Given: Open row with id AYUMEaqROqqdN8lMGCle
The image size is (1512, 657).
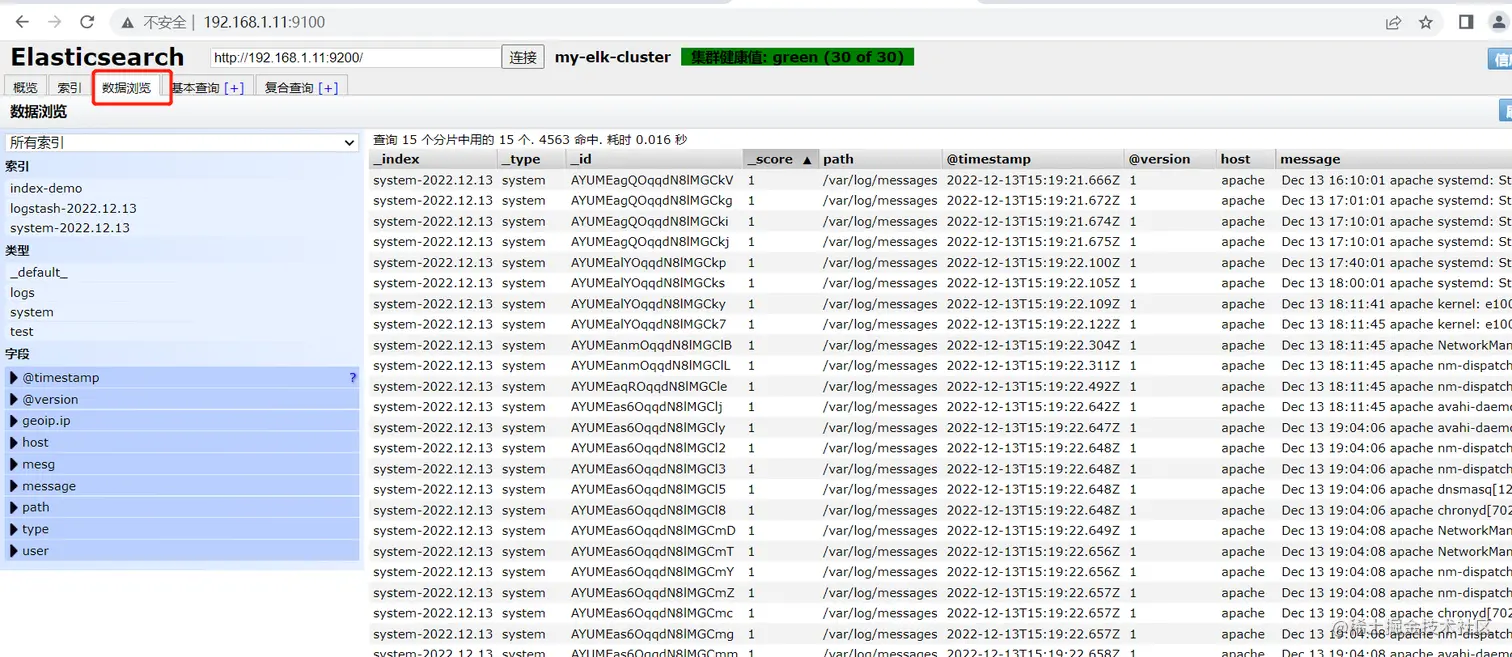Looking at the screenshot, I should 649,386.
